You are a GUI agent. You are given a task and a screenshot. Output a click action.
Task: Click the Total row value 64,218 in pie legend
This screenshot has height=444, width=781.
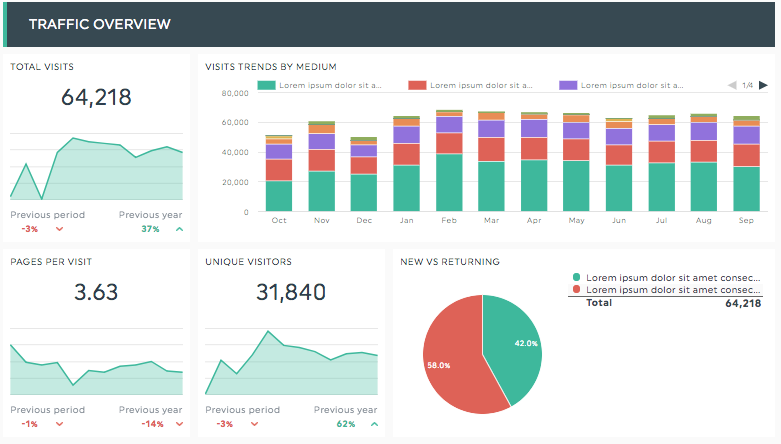tap(743, 303)
